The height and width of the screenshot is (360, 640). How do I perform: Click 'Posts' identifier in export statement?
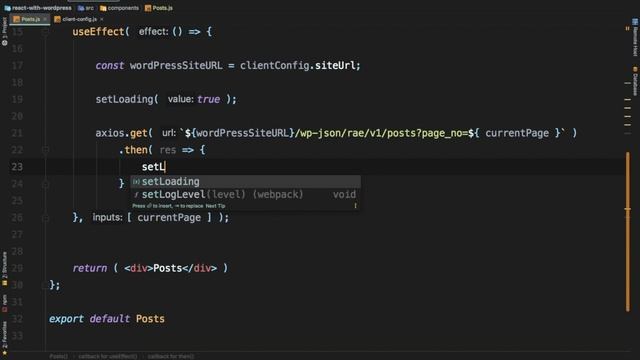150,319
